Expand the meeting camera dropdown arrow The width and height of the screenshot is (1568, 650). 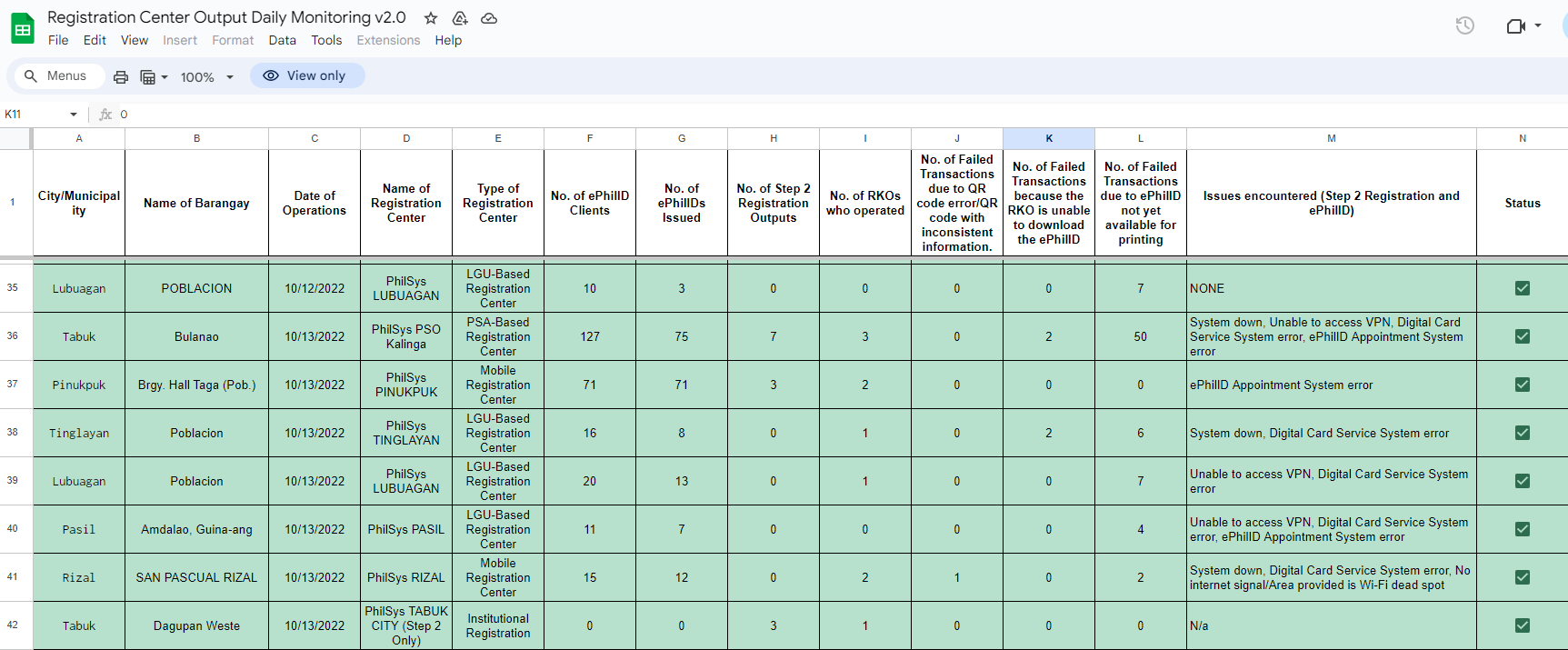click(1538, 25)
